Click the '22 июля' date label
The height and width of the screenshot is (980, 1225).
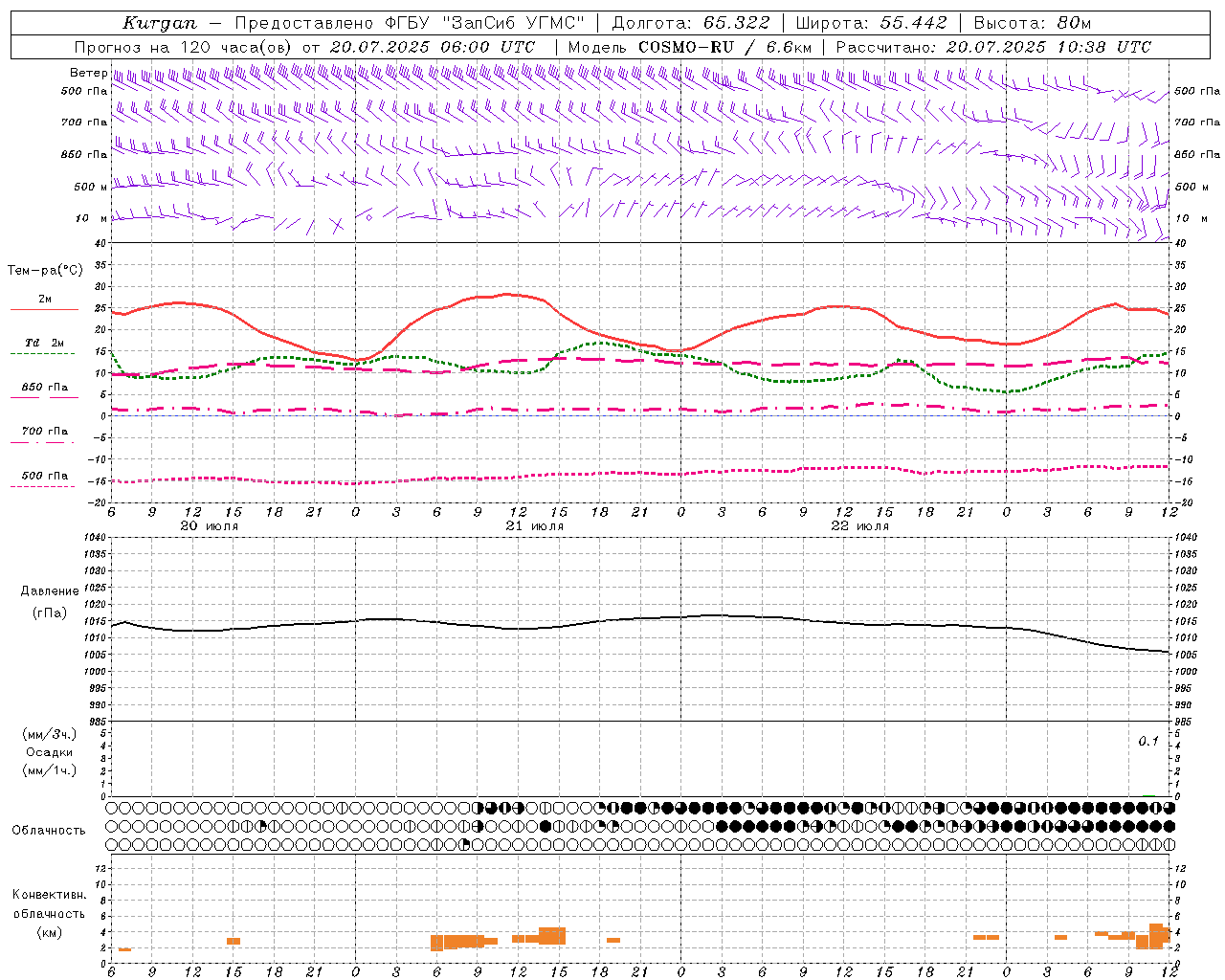tap(860, 526)
